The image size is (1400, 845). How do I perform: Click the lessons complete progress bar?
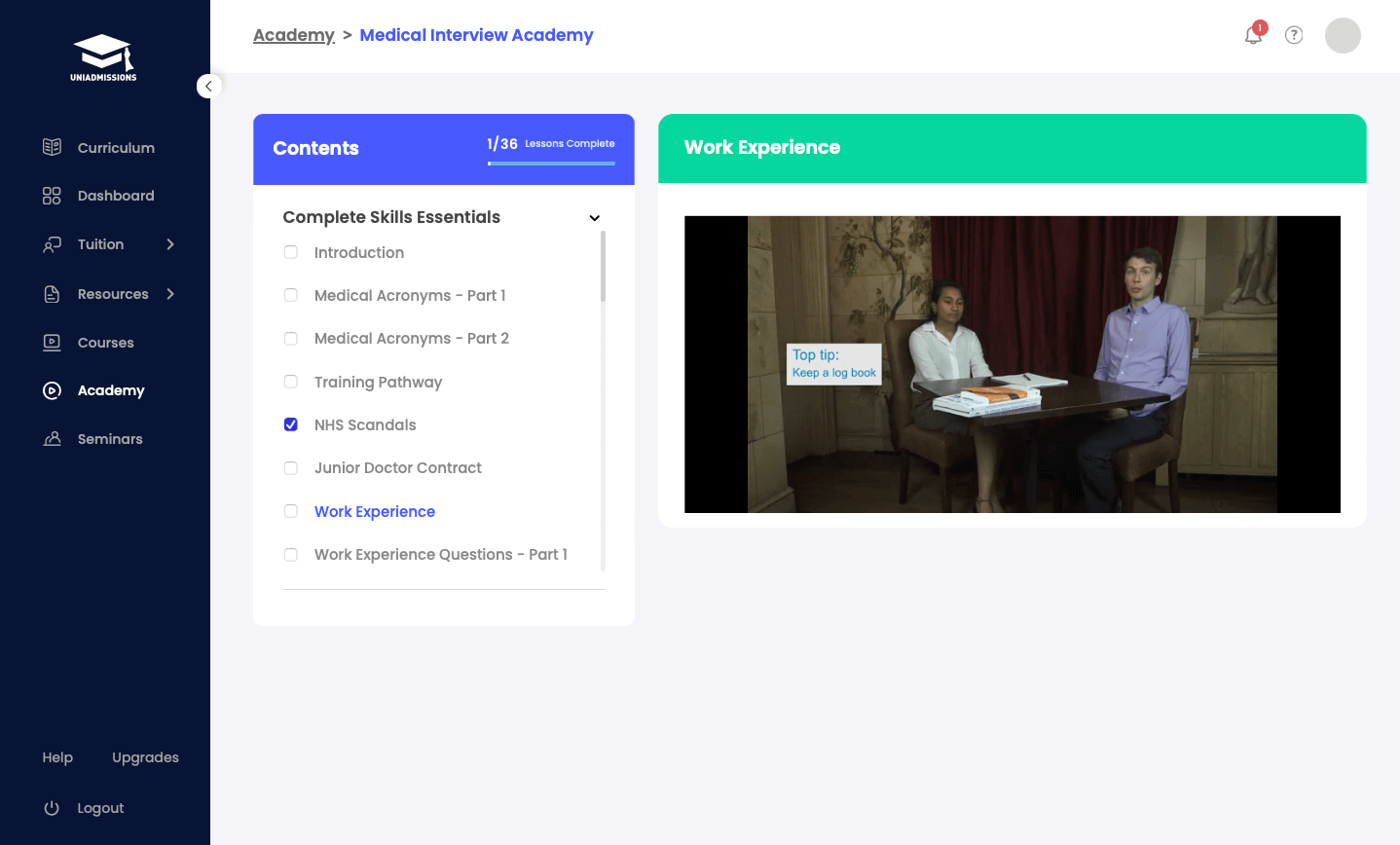(551, 164)
